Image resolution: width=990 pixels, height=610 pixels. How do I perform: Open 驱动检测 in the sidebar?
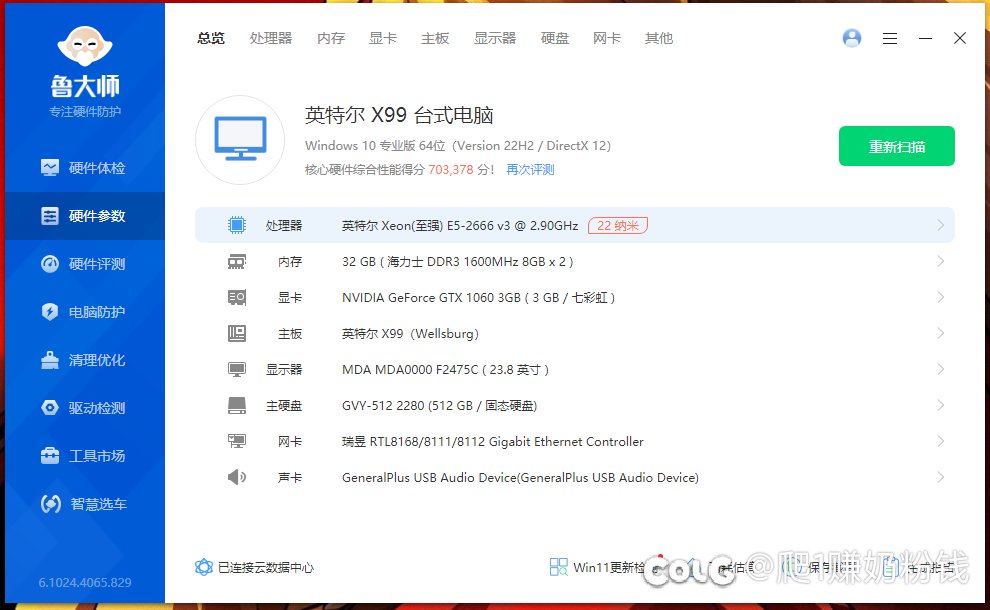[x=85, y=408]
